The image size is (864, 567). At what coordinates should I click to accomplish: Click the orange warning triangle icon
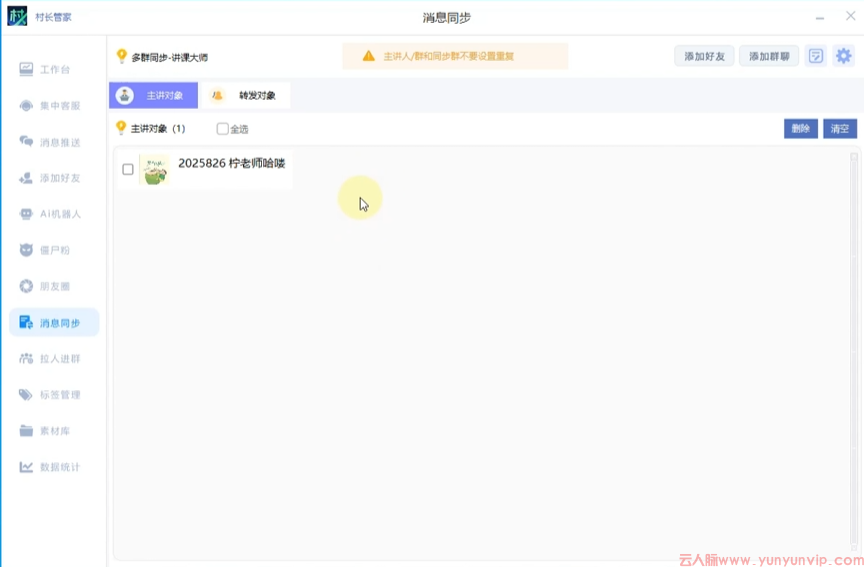click(x=369, y=56)
